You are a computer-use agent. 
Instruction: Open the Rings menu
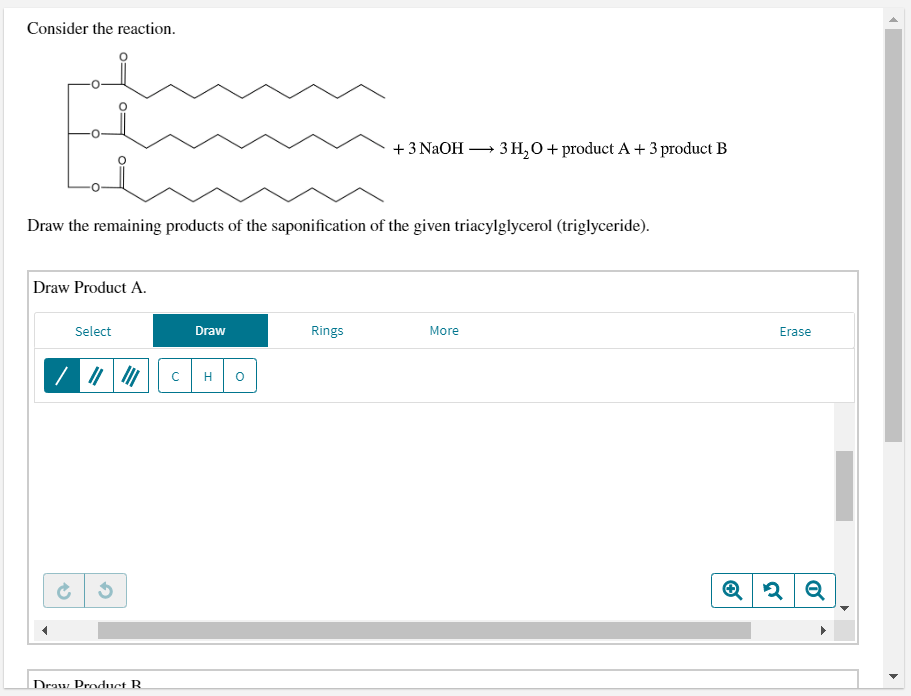pyautogui.click(x=327, y=330)
